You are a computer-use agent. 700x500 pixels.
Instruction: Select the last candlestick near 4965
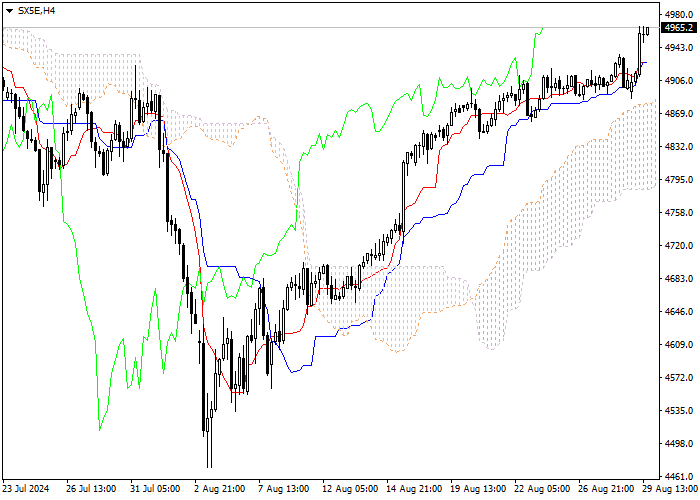pyautogui.click(x=647, y=30)
